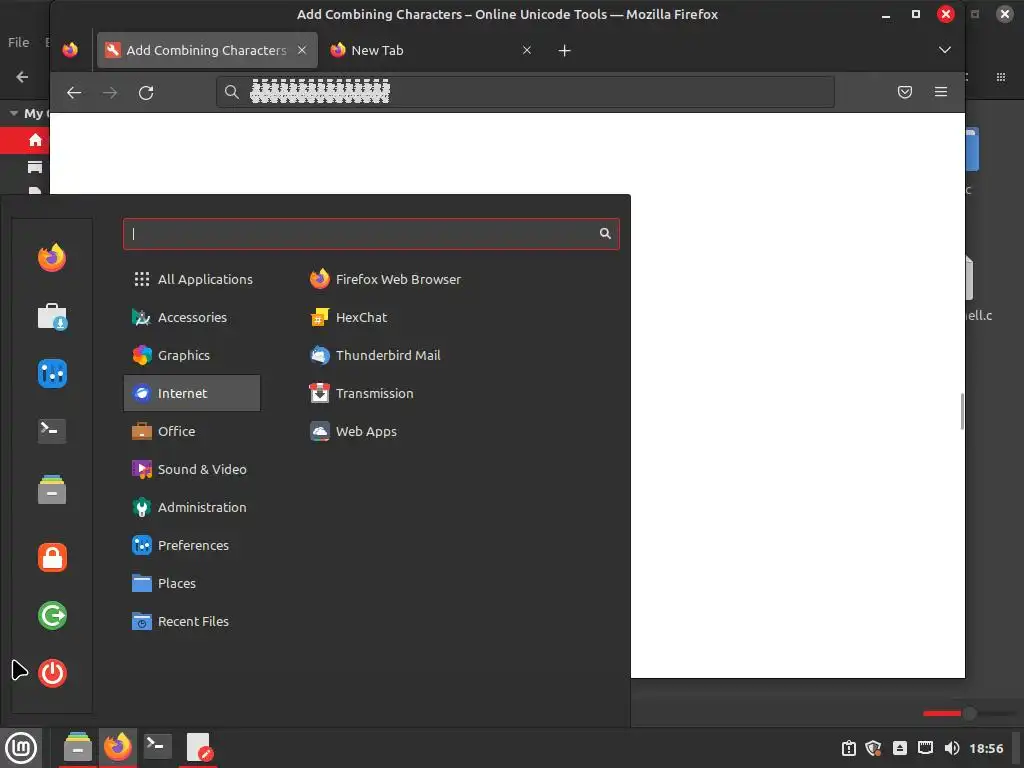This screenshot has height=768, width=1024.
Task: Click the Lock Screen orange icon
Action: 52,558
